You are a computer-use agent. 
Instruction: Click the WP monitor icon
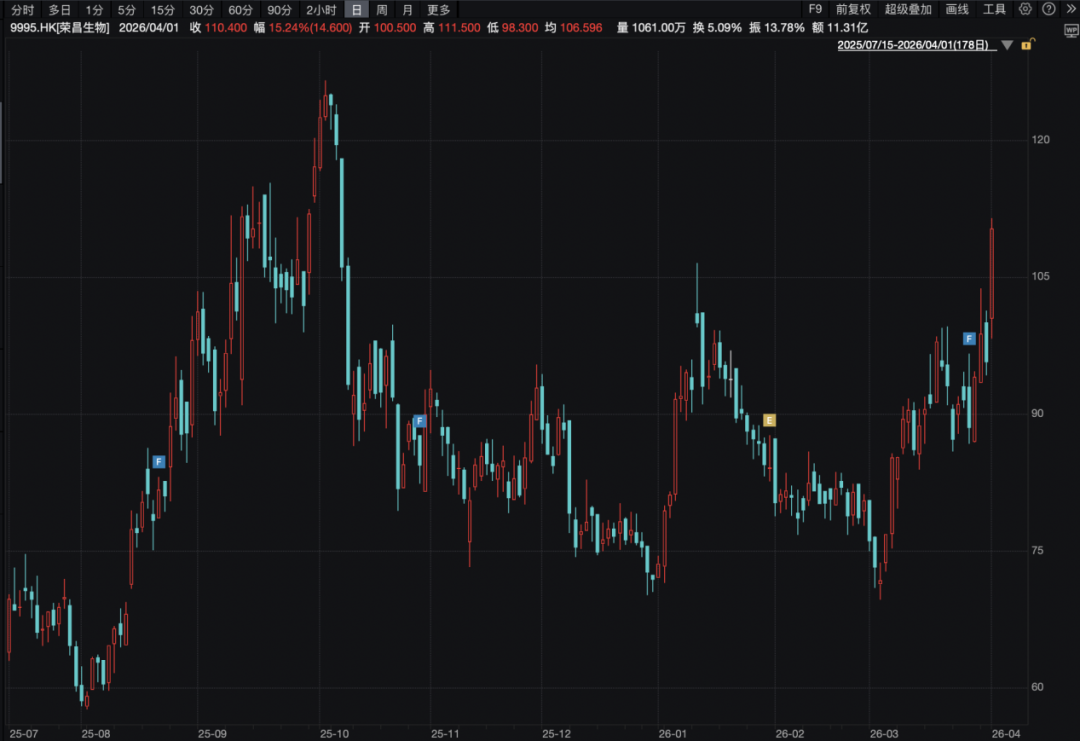1071,30
